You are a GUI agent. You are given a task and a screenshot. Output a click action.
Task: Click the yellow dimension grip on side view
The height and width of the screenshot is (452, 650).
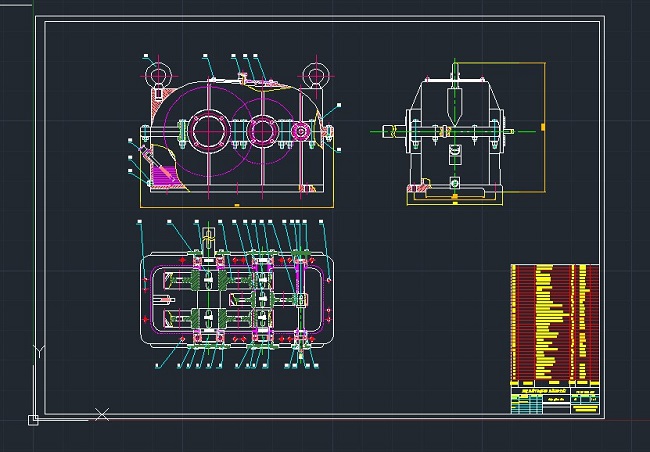[x=543, y=127]
